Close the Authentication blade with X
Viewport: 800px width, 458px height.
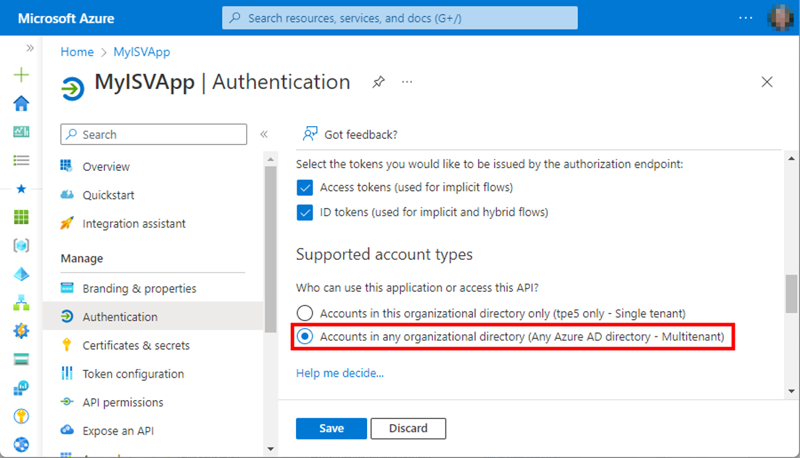point(767,82)
